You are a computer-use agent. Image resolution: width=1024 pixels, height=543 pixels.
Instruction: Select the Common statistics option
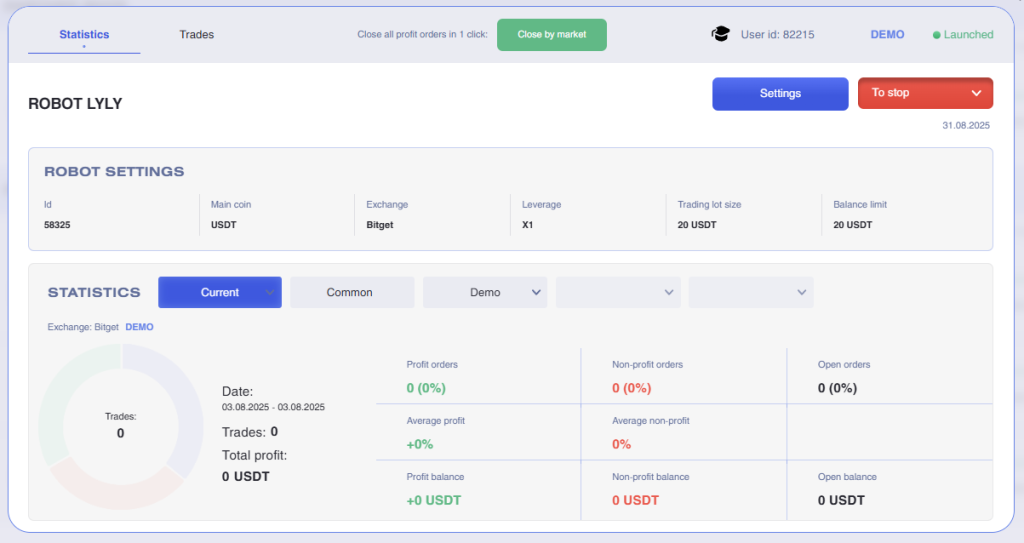click(x=350, y=292)
